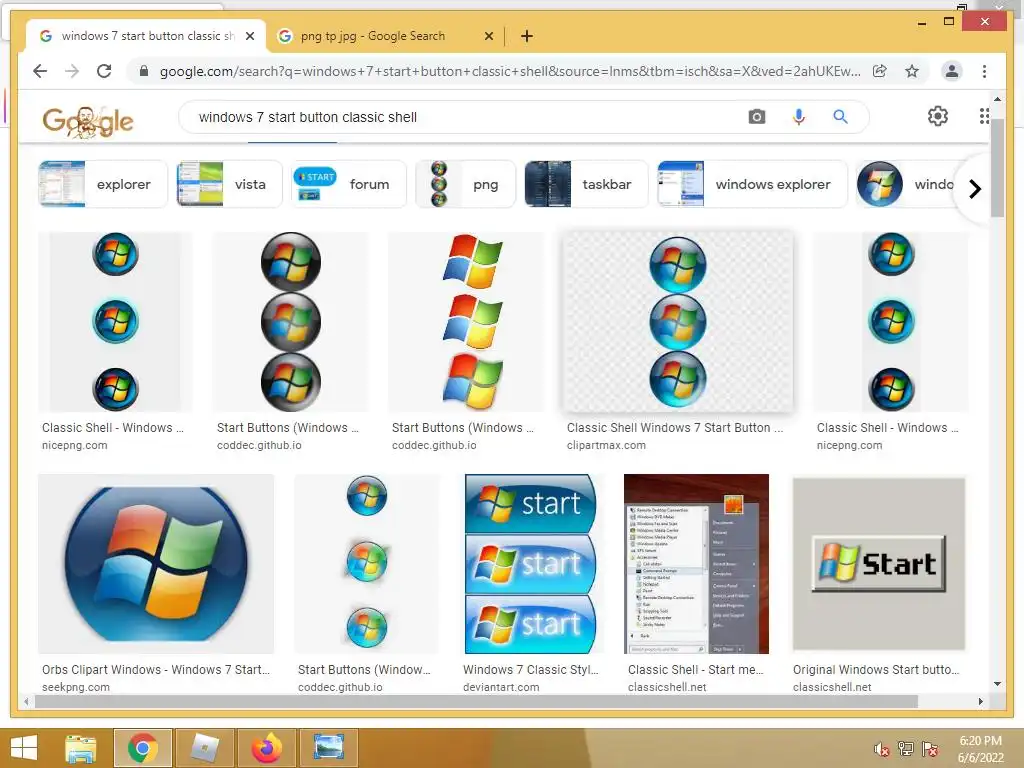Open first nicepng.com Classic Shell orb image
Viewport: 1024px width, 768px height.
(x=115, y=321)
